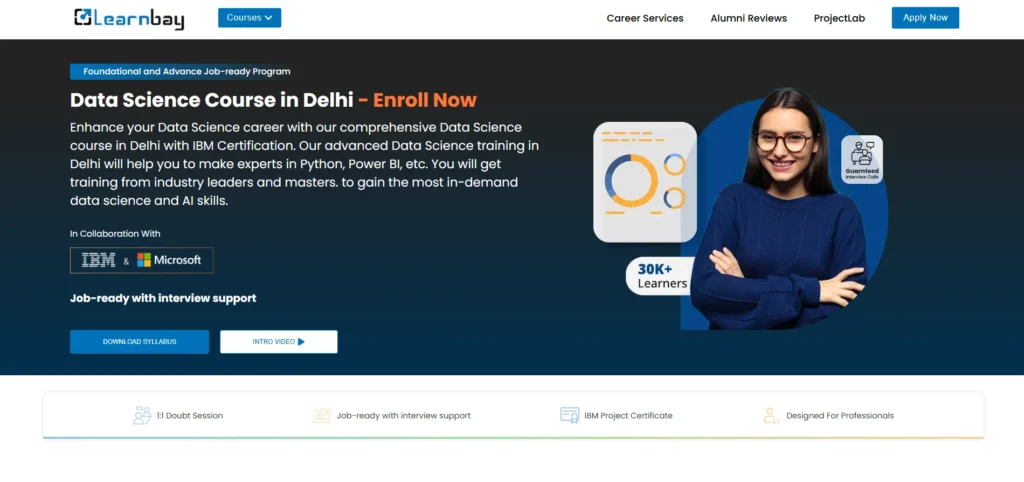Click the Courses chevron arrow

pos(268,18)
